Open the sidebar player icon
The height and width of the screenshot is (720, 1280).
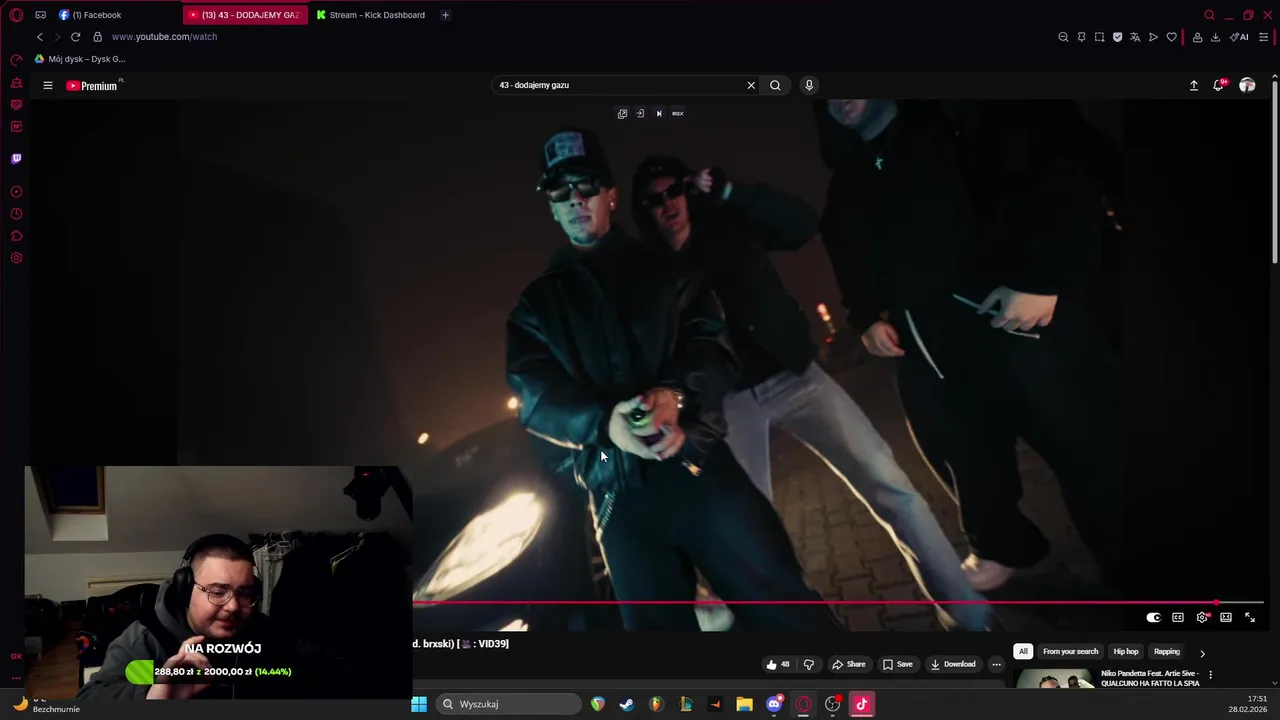(x=16, y=191)
